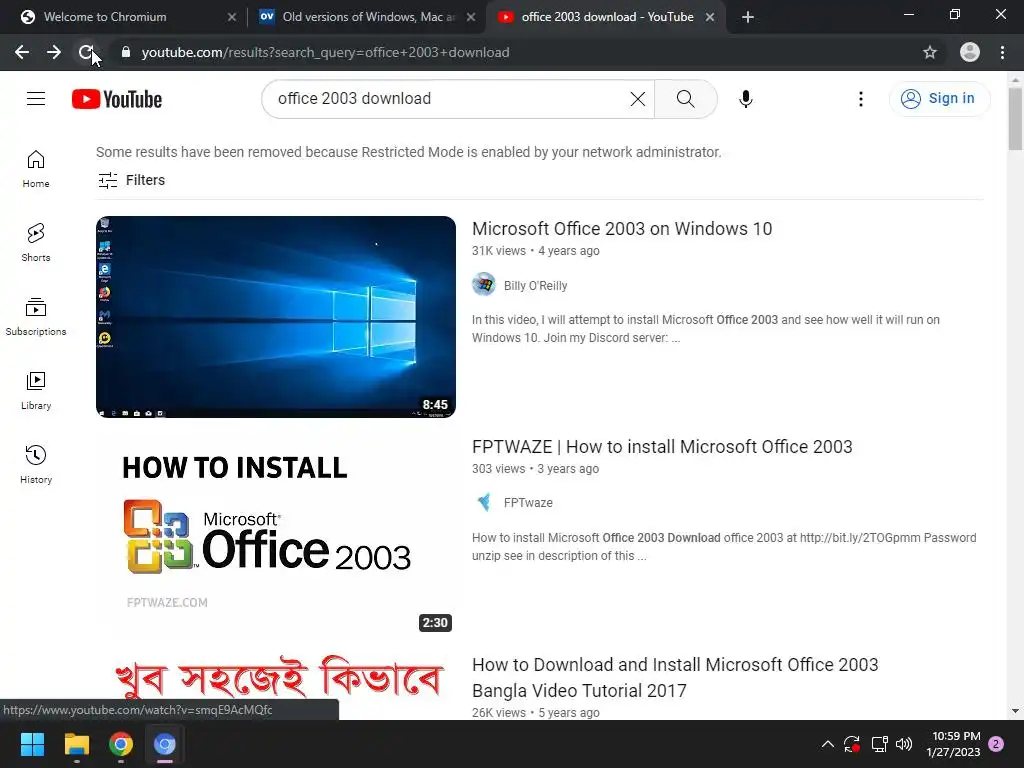Click the 303 views 3 years ago text
Viewport: 1024px width, 768px height.
[x=536, y=469]
